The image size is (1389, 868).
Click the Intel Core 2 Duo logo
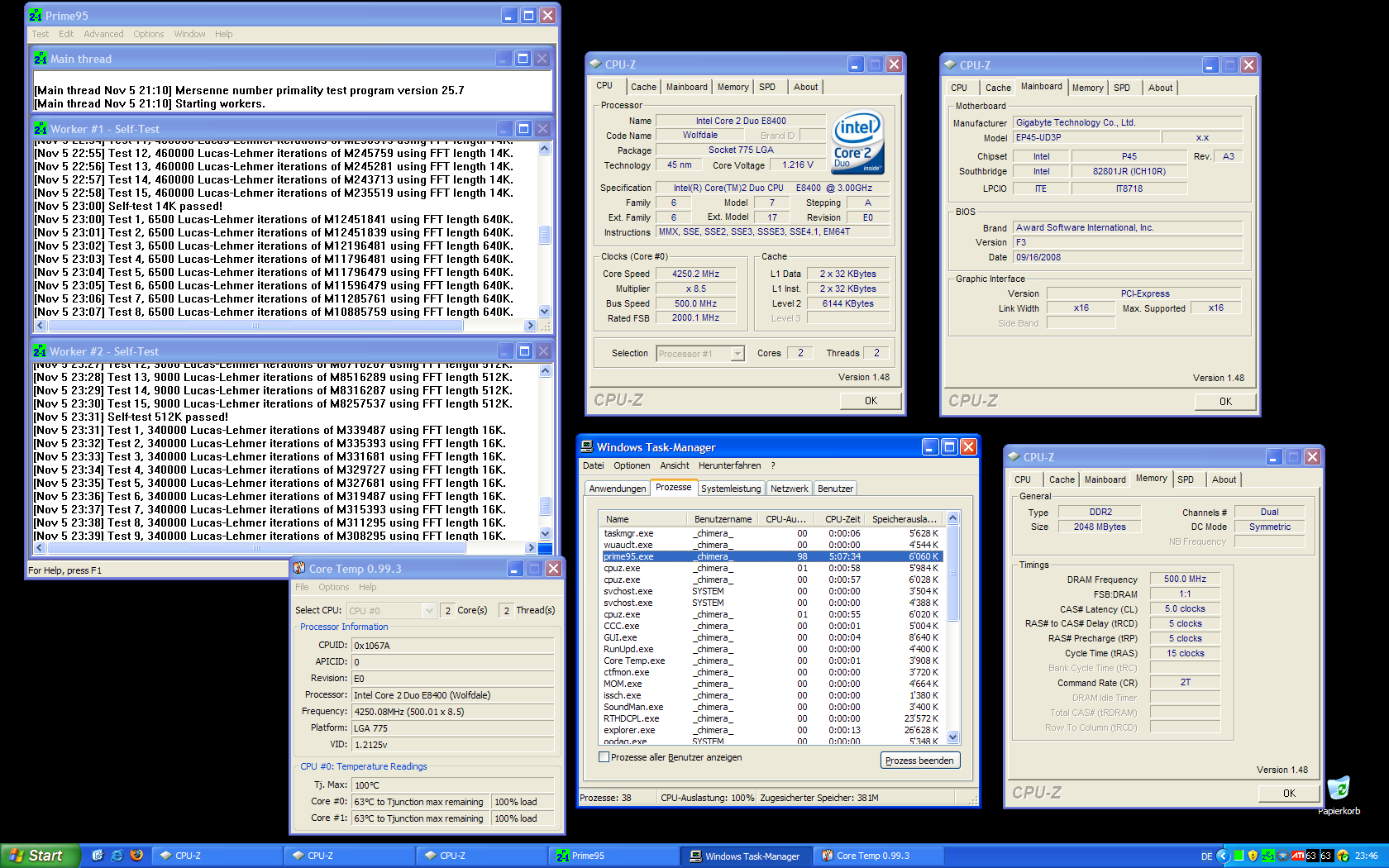click(857, 142)
